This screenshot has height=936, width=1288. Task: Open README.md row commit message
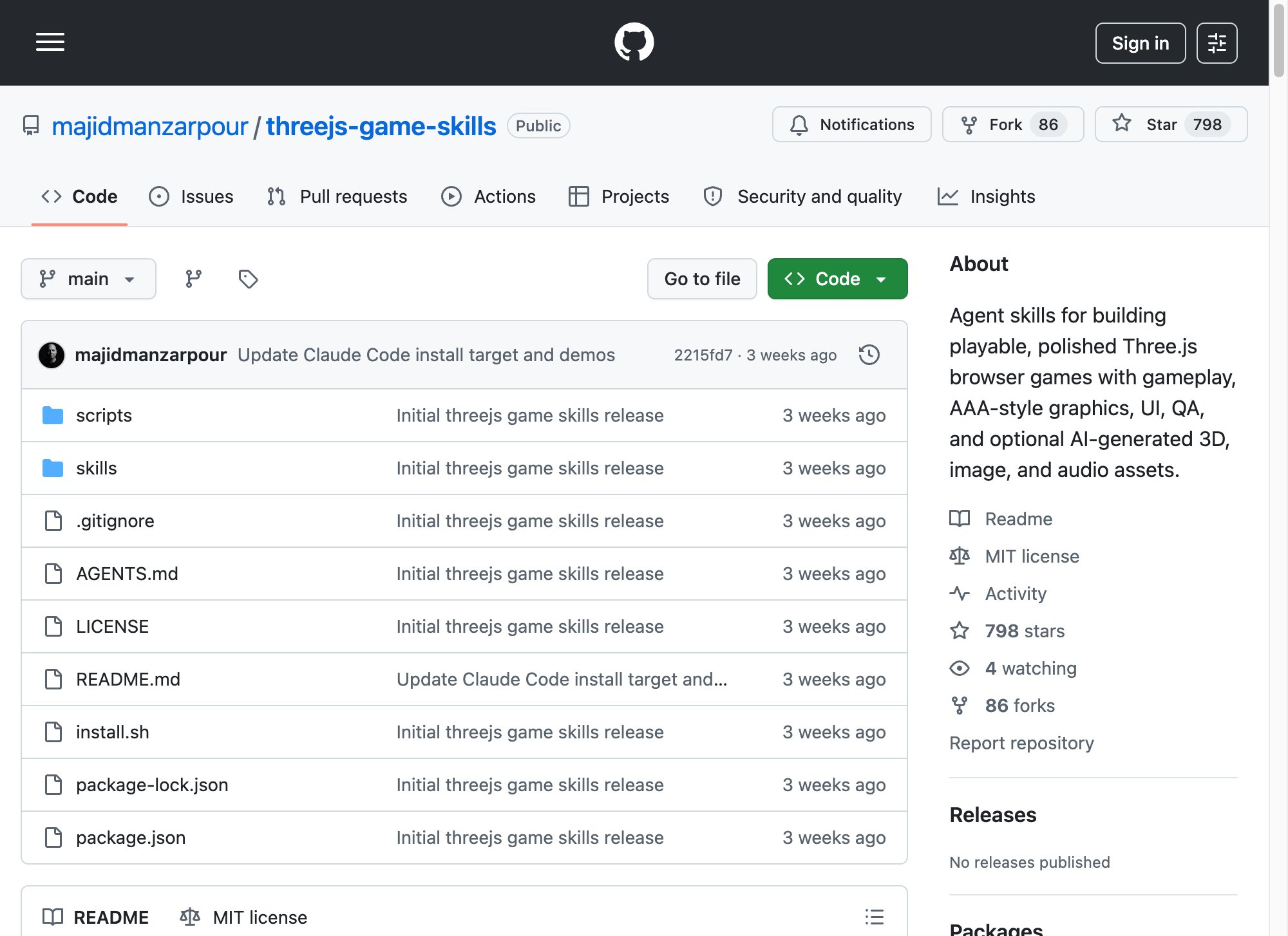click(562, 679)
